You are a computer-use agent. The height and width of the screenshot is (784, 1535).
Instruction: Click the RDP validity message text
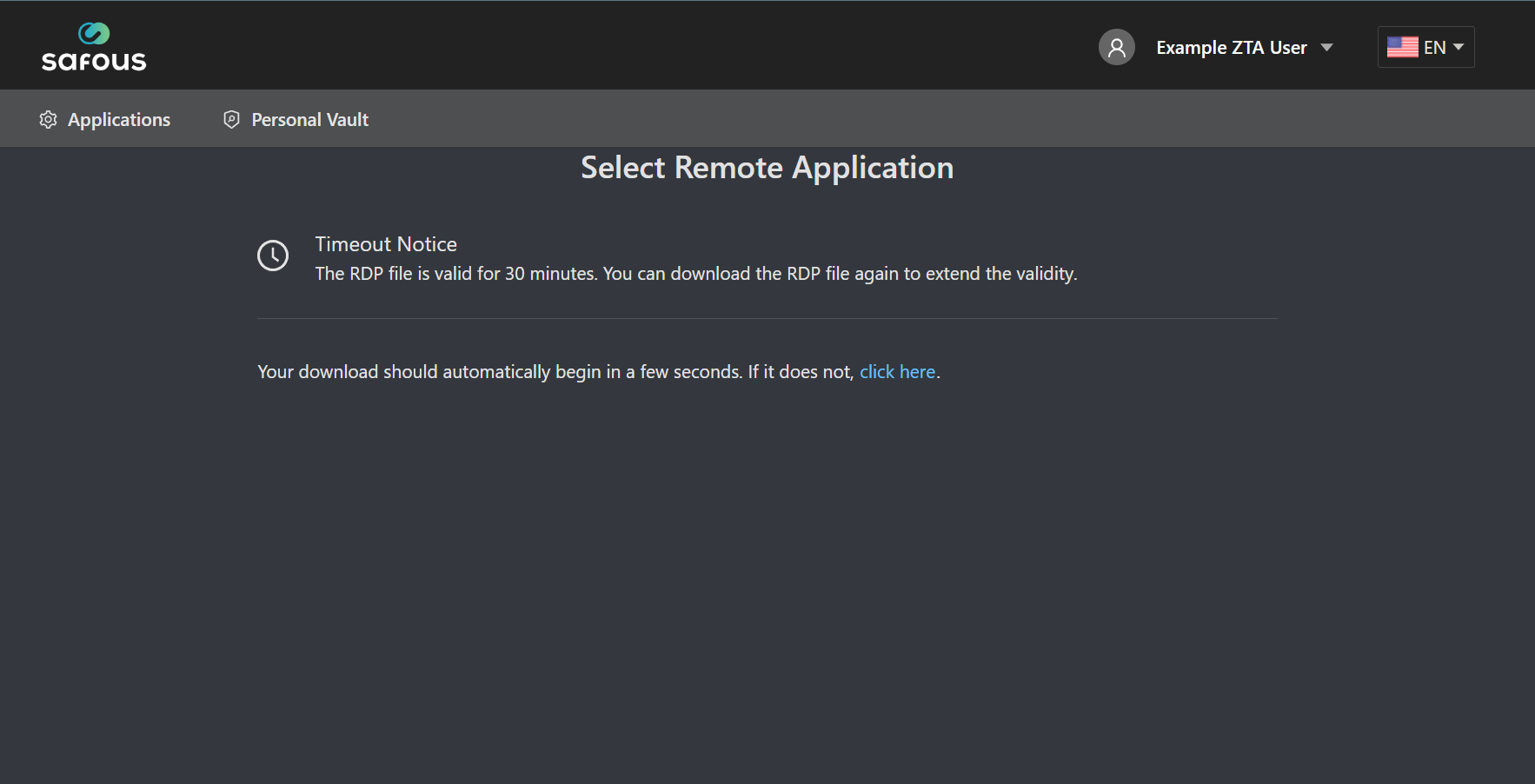tap(695, 273)
